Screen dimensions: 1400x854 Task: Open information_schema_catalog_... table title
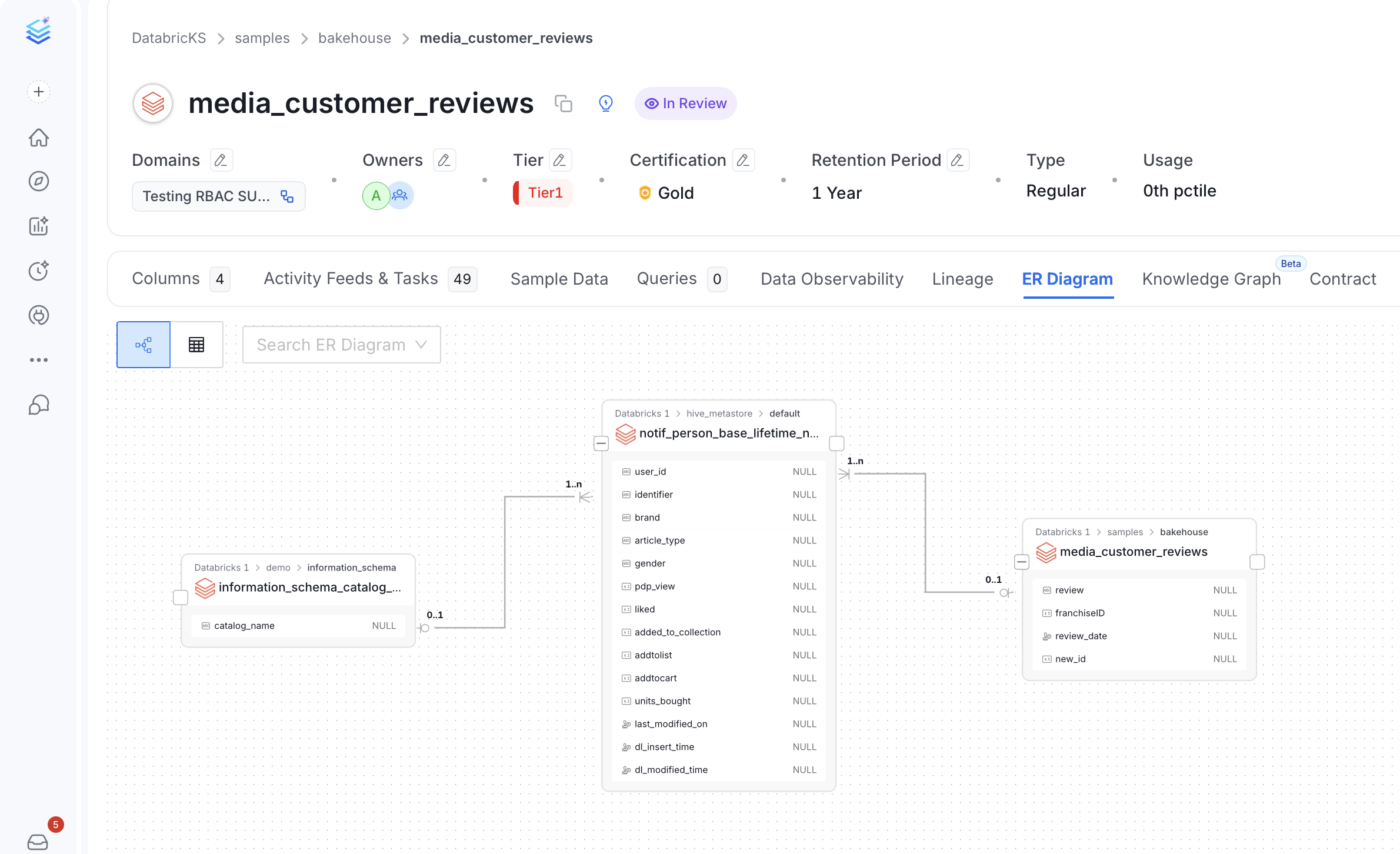309,588
